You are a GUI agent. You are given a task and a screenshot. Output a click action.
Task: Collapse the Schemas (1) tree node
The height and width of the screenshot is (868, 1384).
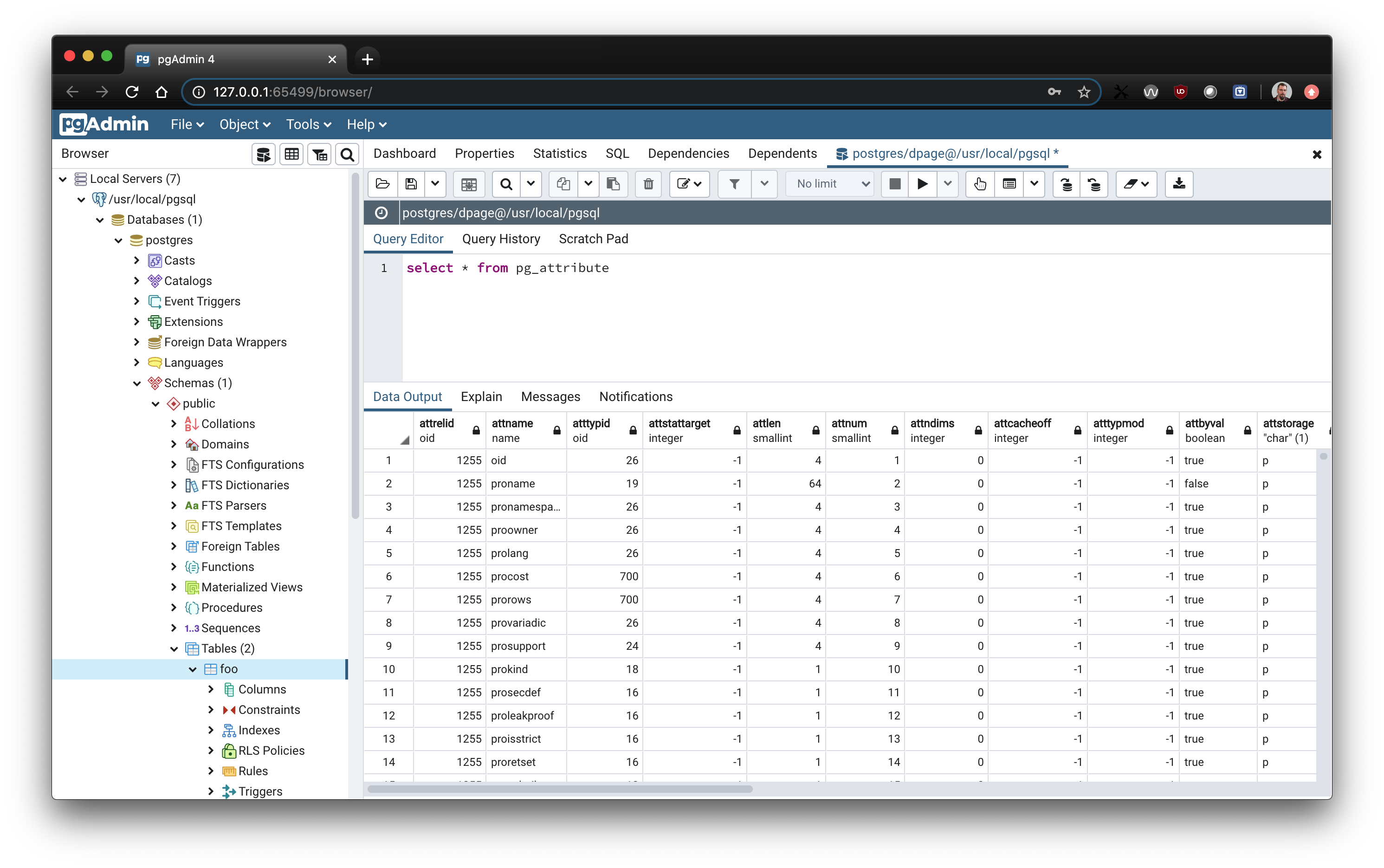click(136, 383)
